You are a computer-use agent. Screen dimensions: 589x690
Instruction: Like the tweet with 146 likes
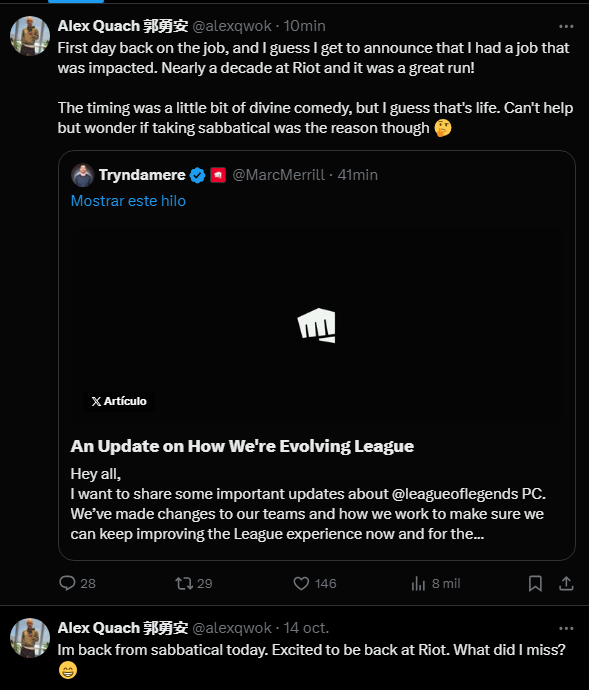pos(302,584)
